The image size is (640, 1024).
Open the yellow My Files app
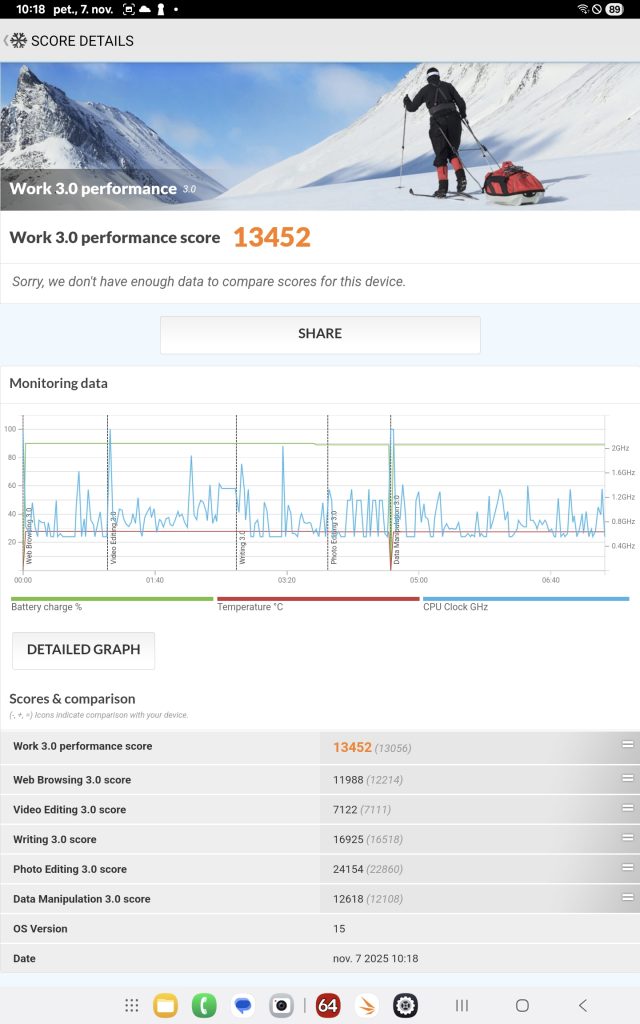[165, 1006]
